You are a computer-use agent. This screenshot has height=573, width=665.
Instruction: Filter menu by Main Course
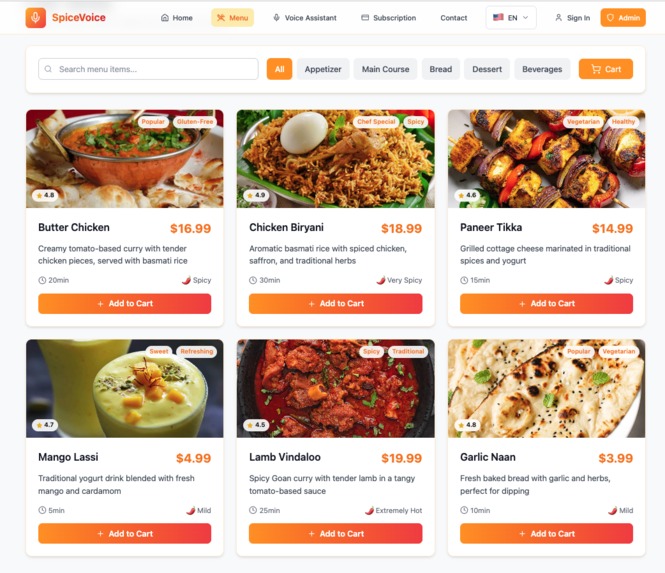(x=385, y=69)
